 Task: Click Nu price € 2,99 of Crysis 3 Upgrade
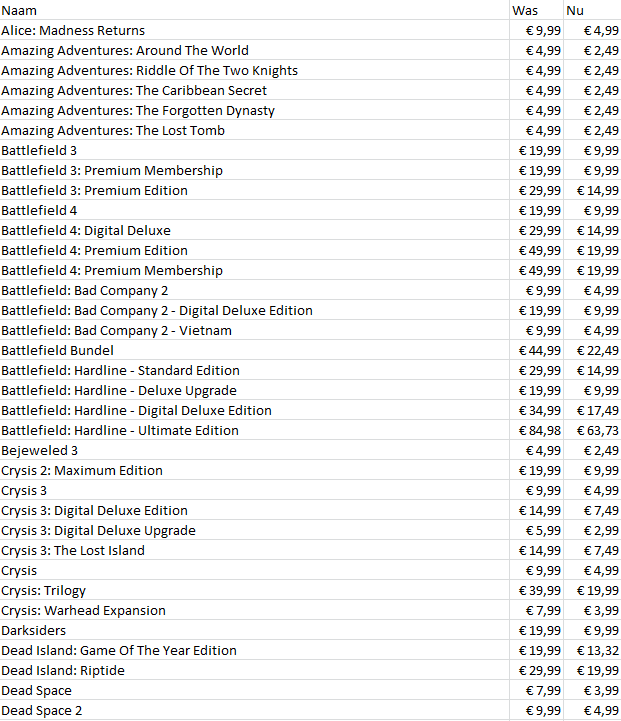coord(593,530)
